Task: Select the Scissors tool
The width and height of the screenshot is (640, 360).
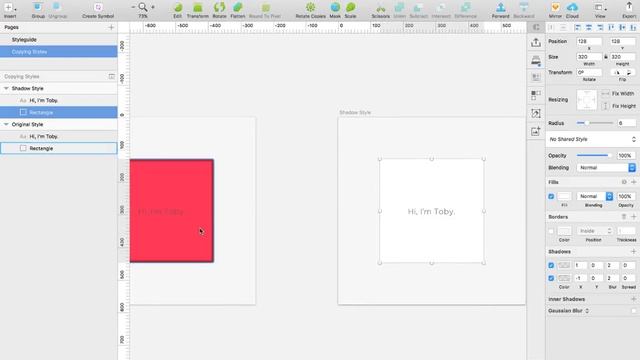Action: [380, 10]
